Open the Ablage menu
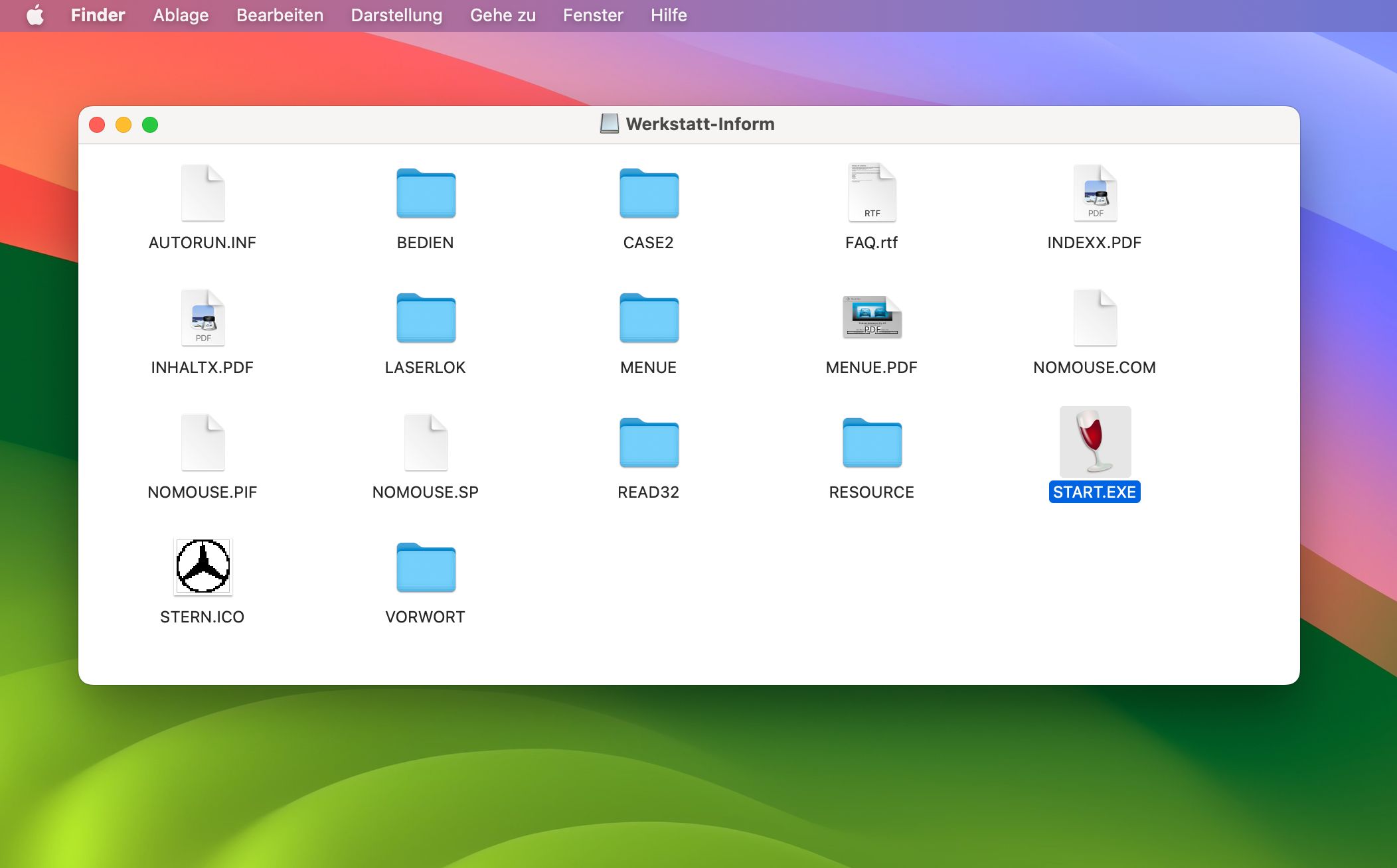Screen dimensions: 1397x868 point(181,15)
